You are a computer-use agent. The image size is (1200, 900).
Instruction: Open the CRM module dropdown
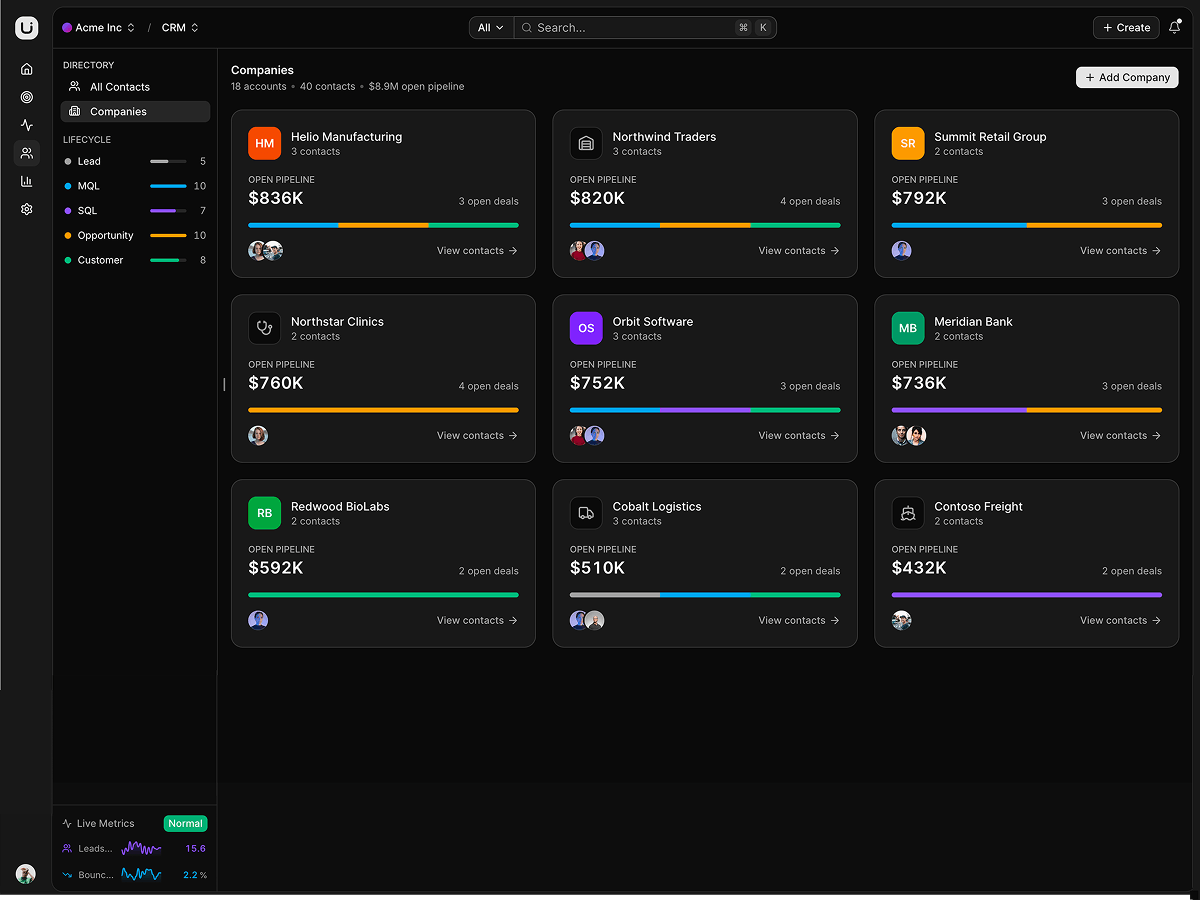(x=180, y=28)
